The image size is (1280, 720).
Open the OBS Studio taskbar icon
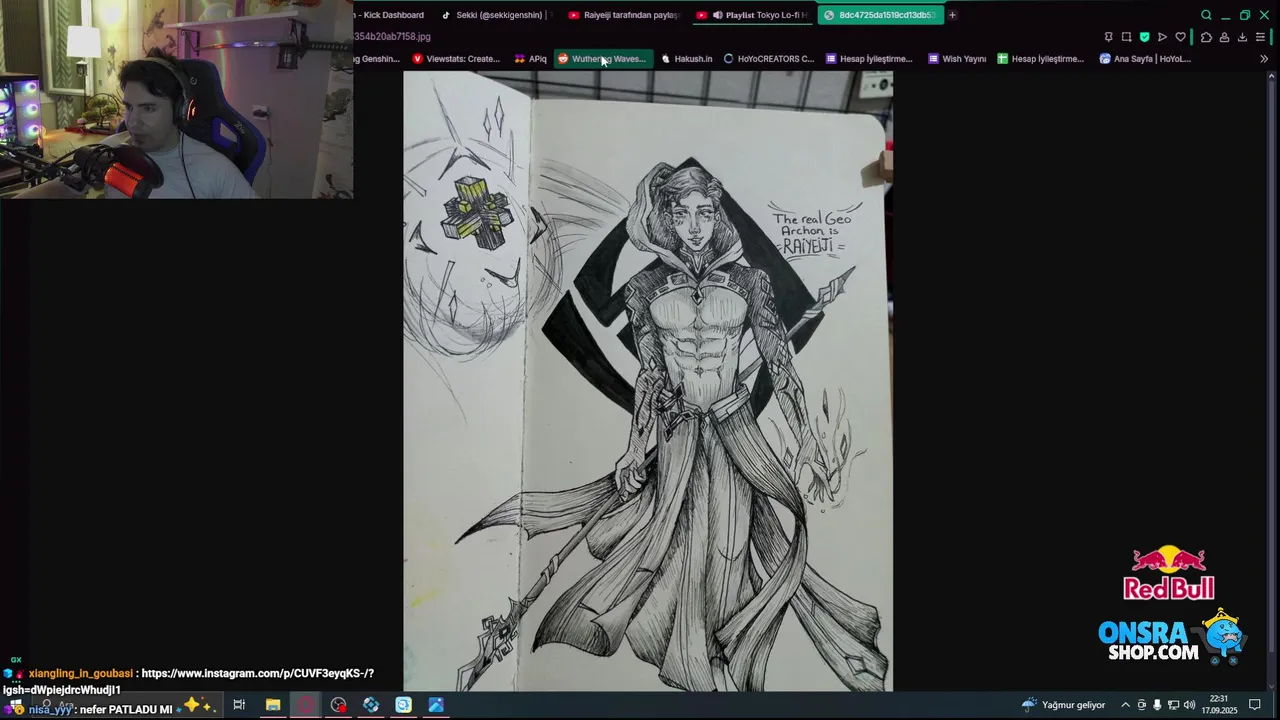pos(338,705)
